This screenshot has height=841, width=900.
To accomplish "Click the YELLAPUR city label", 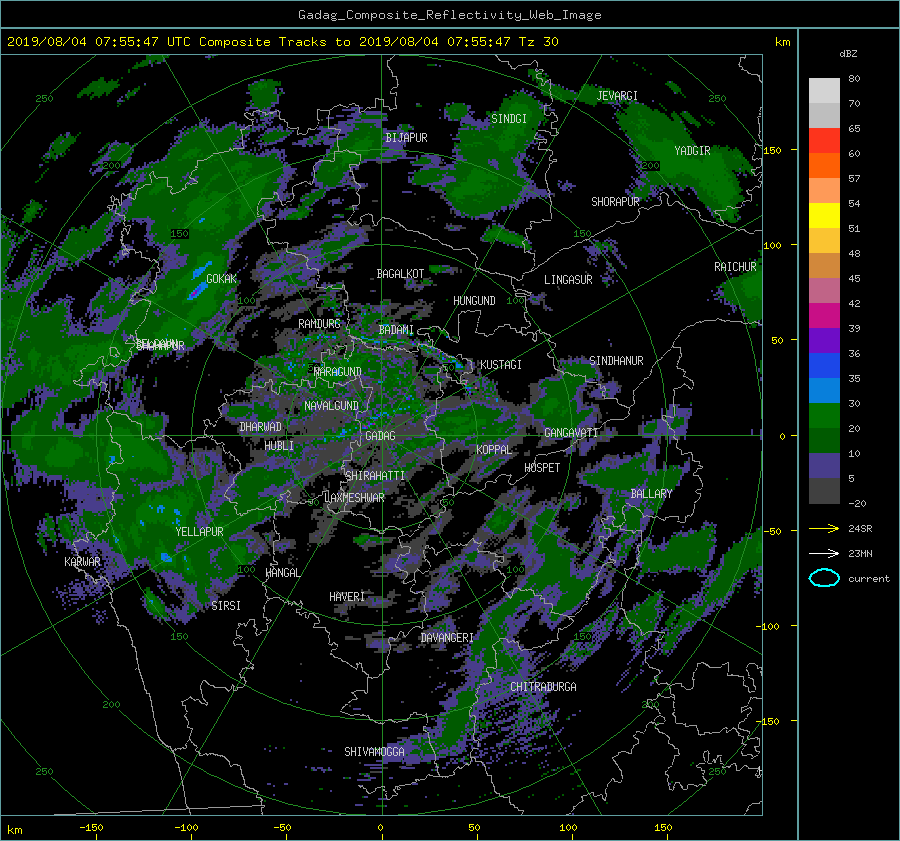I will point(199,532).
